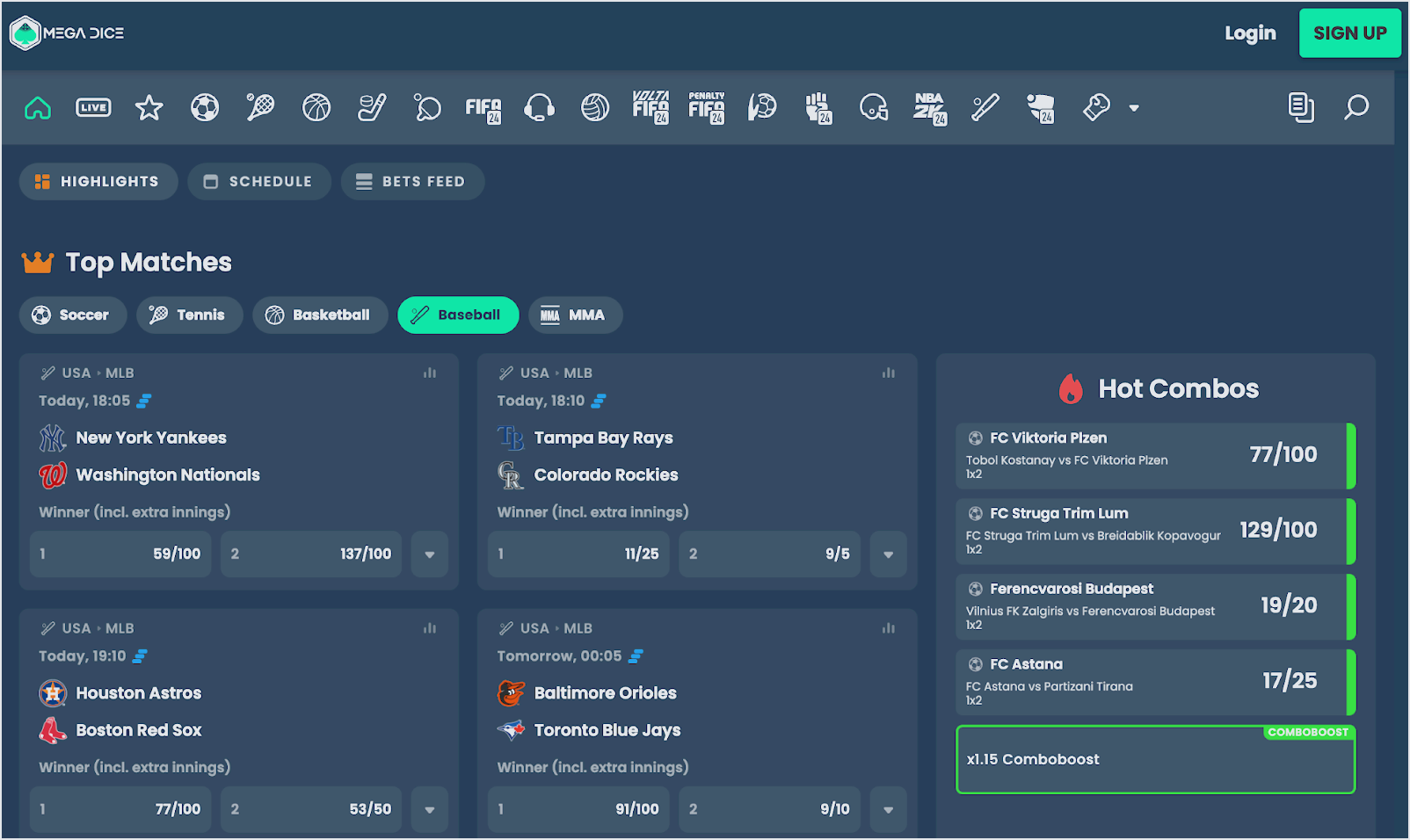1410x840 pixels.
Task: Expand more markets for Yankees vs Nationals
Action: (x=430, y=554)
